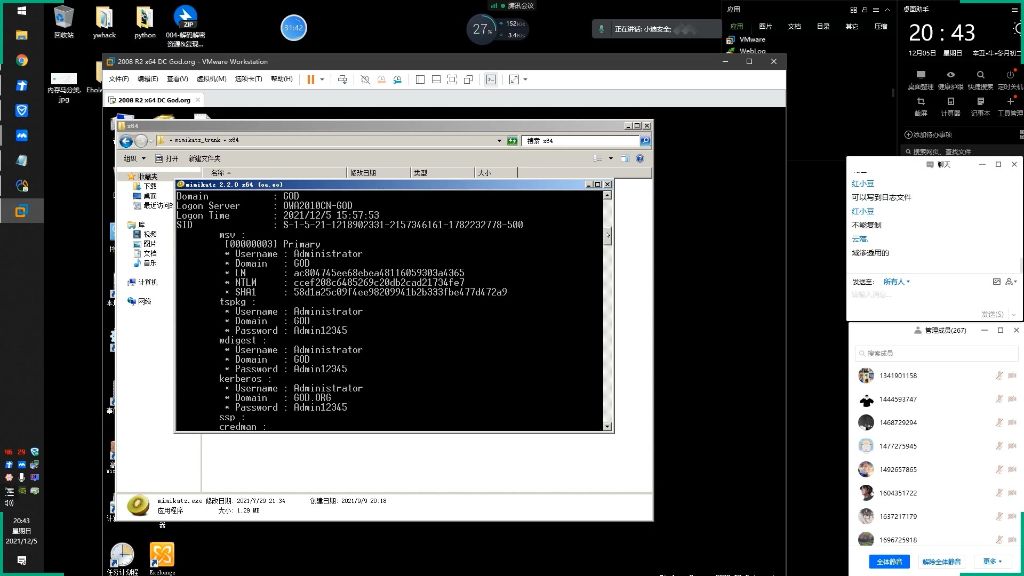Select 计算机 in the Explorer navigation tree
The height and width of the screenshot is (576, 1024).
click(143, 282)
